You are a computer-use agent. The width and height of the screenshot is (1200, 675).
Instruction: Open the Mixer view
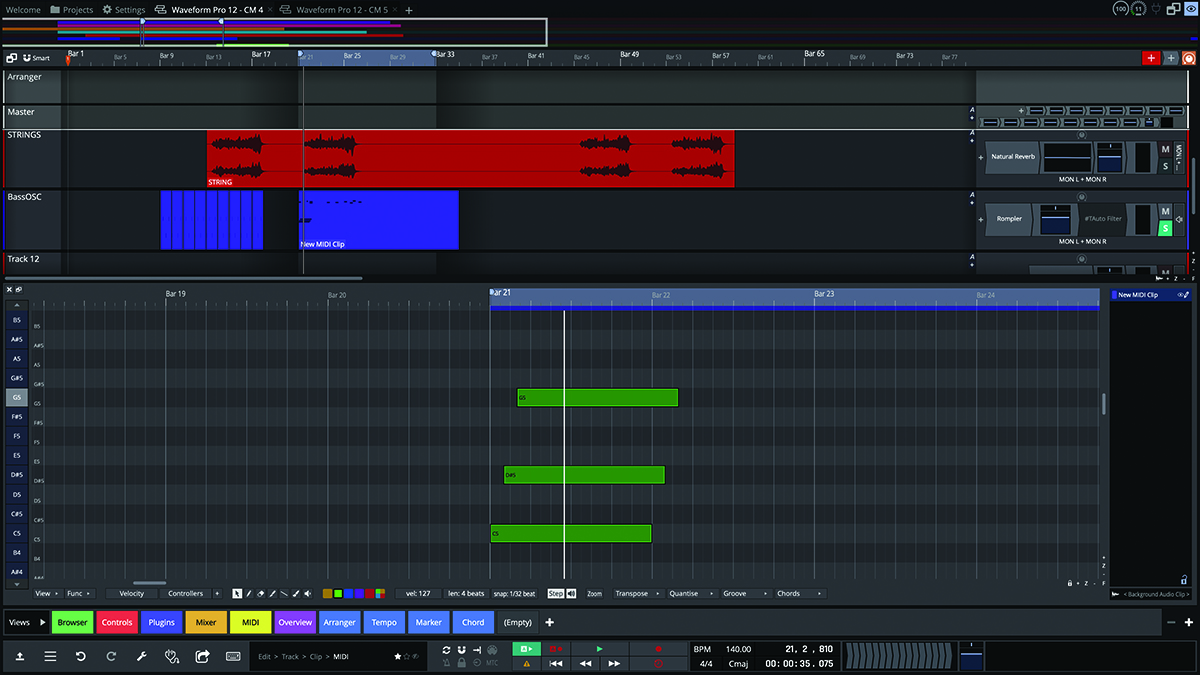(206, 622)
